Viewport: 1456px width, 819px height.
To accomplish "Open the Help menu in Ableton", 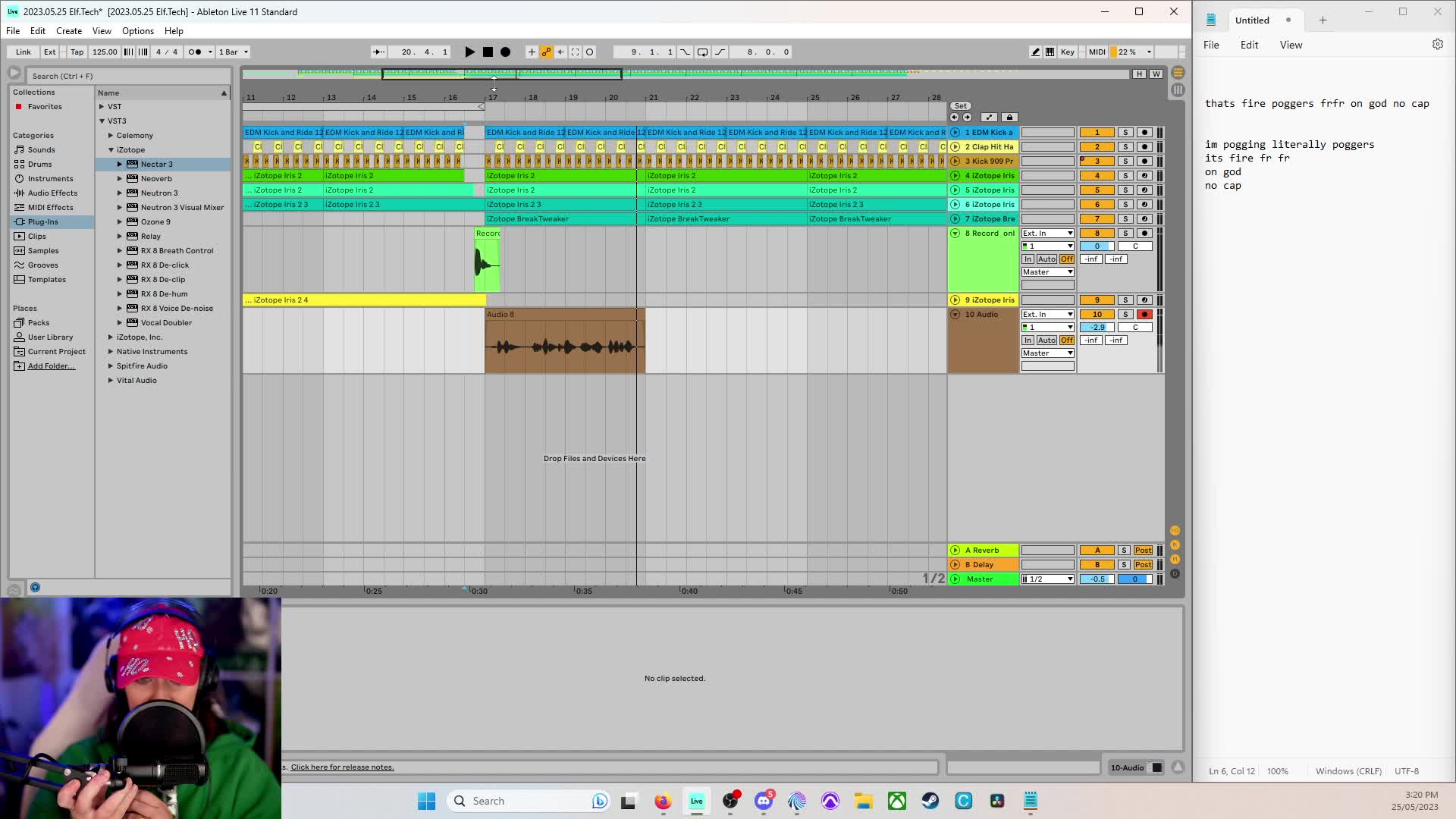I will 174,31.
